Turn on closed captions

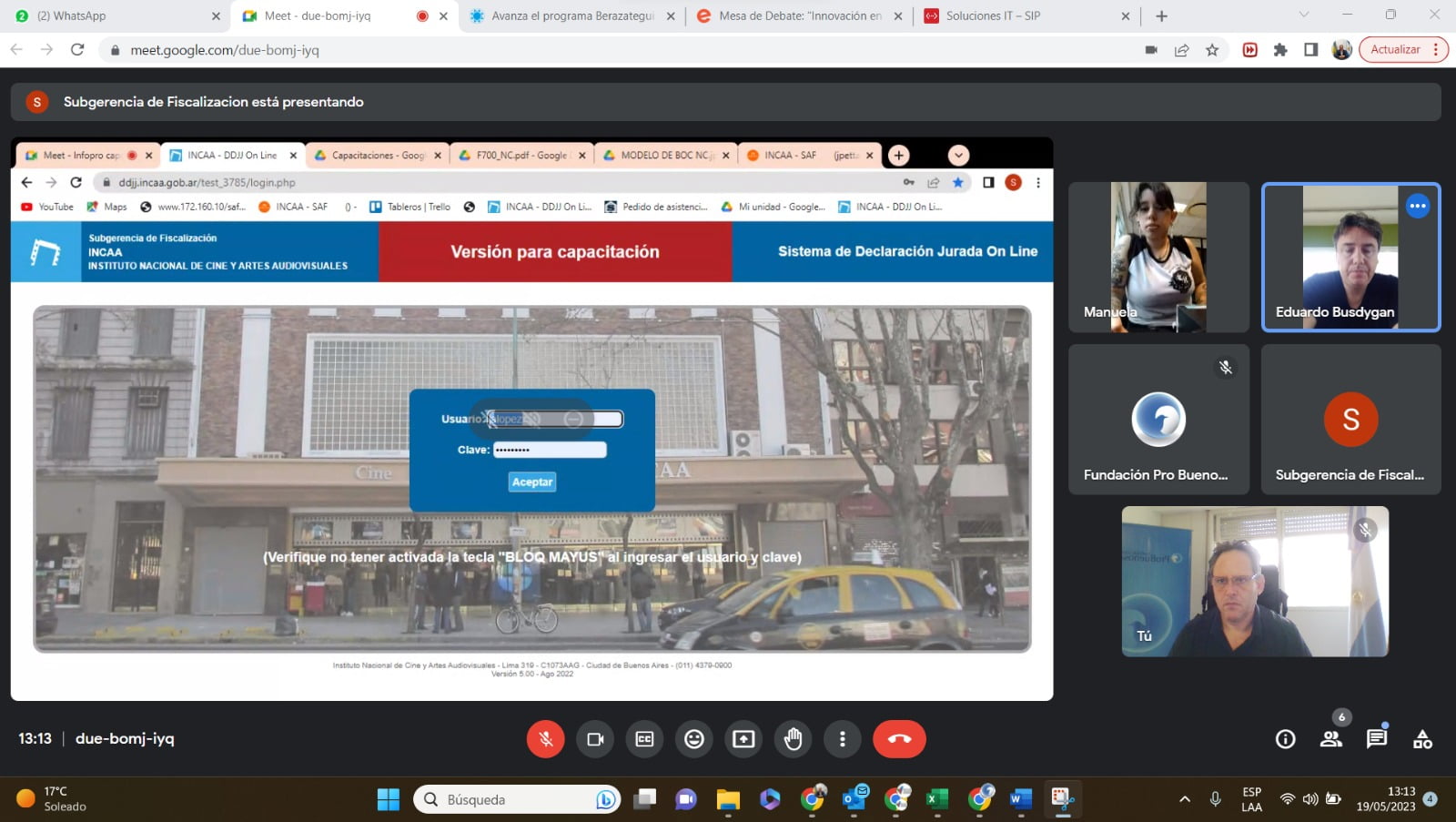pos(644,739)
